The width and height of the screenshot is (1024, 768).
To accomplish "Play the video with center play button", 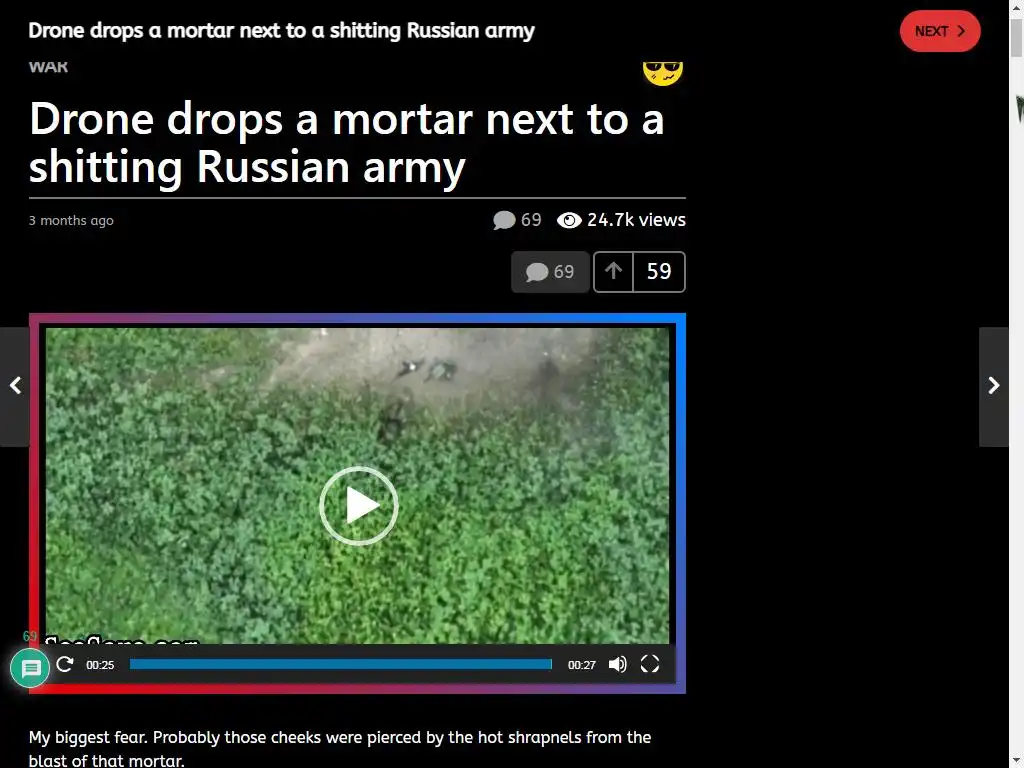I will pyautogui.click(x=359, y=505).
